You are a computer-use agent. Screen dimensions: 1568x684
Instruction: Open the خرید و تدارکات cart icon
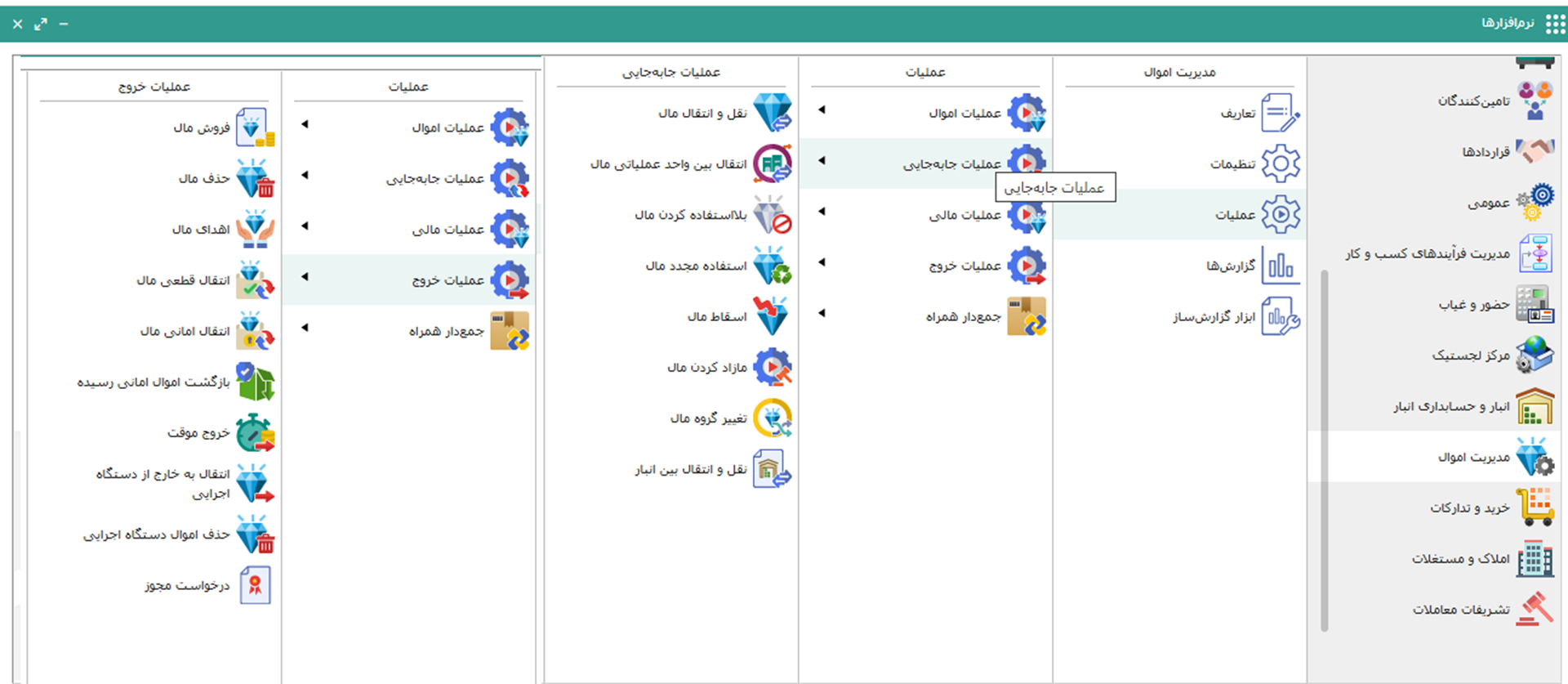pos(1535,507)
